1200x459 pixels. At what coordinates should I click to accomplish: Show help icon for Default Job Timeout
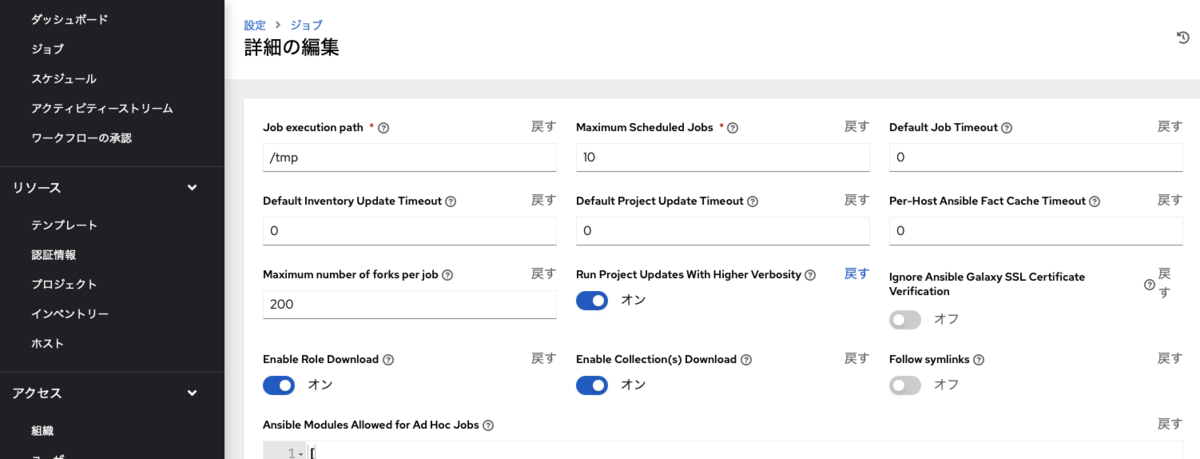(1007, 128)
